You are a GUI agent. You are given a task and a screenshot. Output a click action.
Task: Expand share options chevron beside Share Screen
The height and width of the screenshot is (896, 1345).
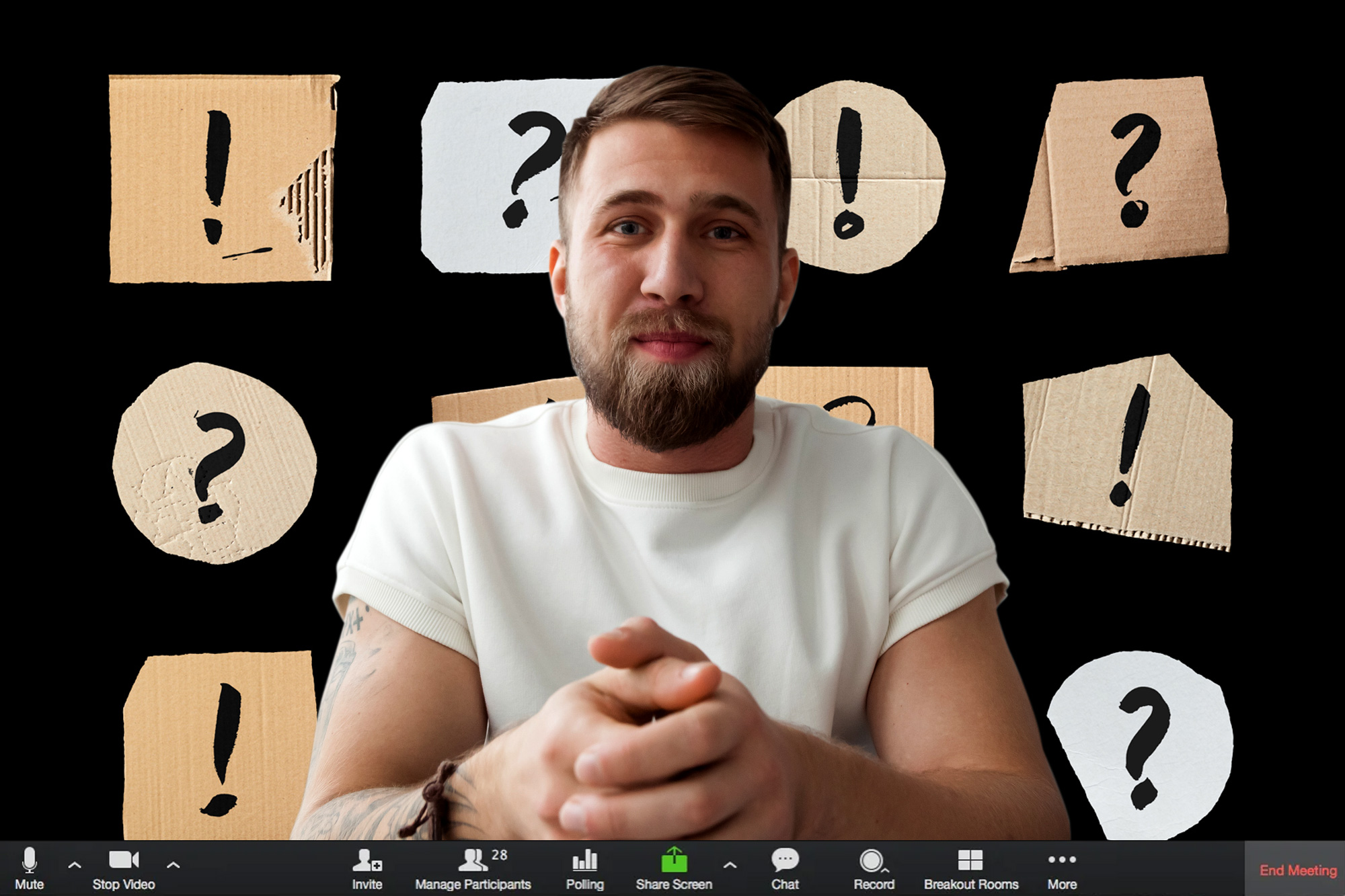(730, 866)
